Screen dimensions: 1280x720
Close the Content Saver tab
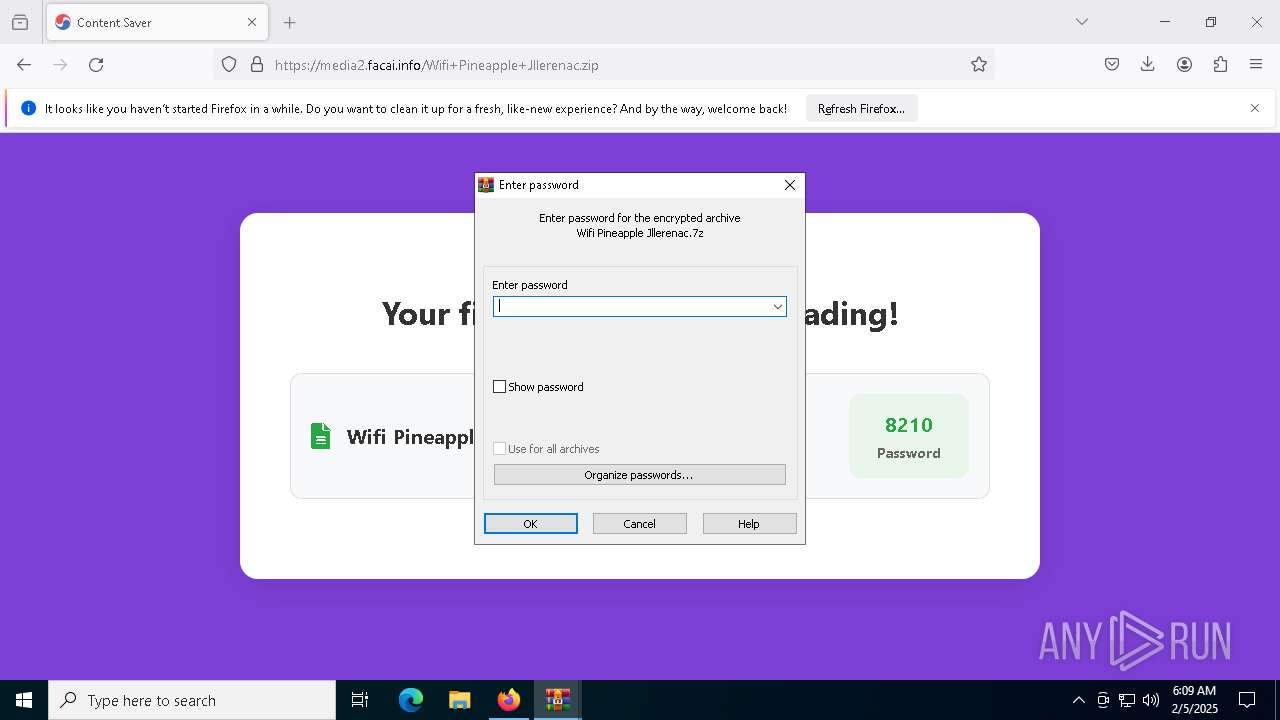[252, 22]
